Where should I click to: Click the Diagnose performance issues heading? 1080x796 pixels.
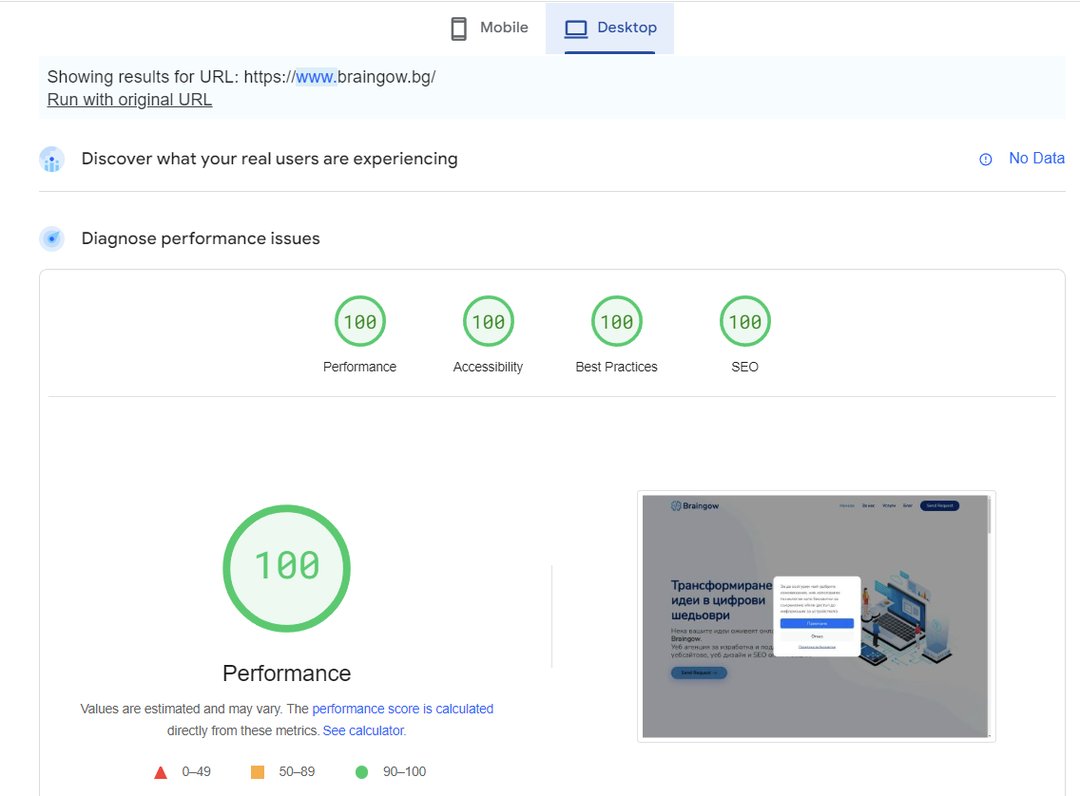point(200,239)
